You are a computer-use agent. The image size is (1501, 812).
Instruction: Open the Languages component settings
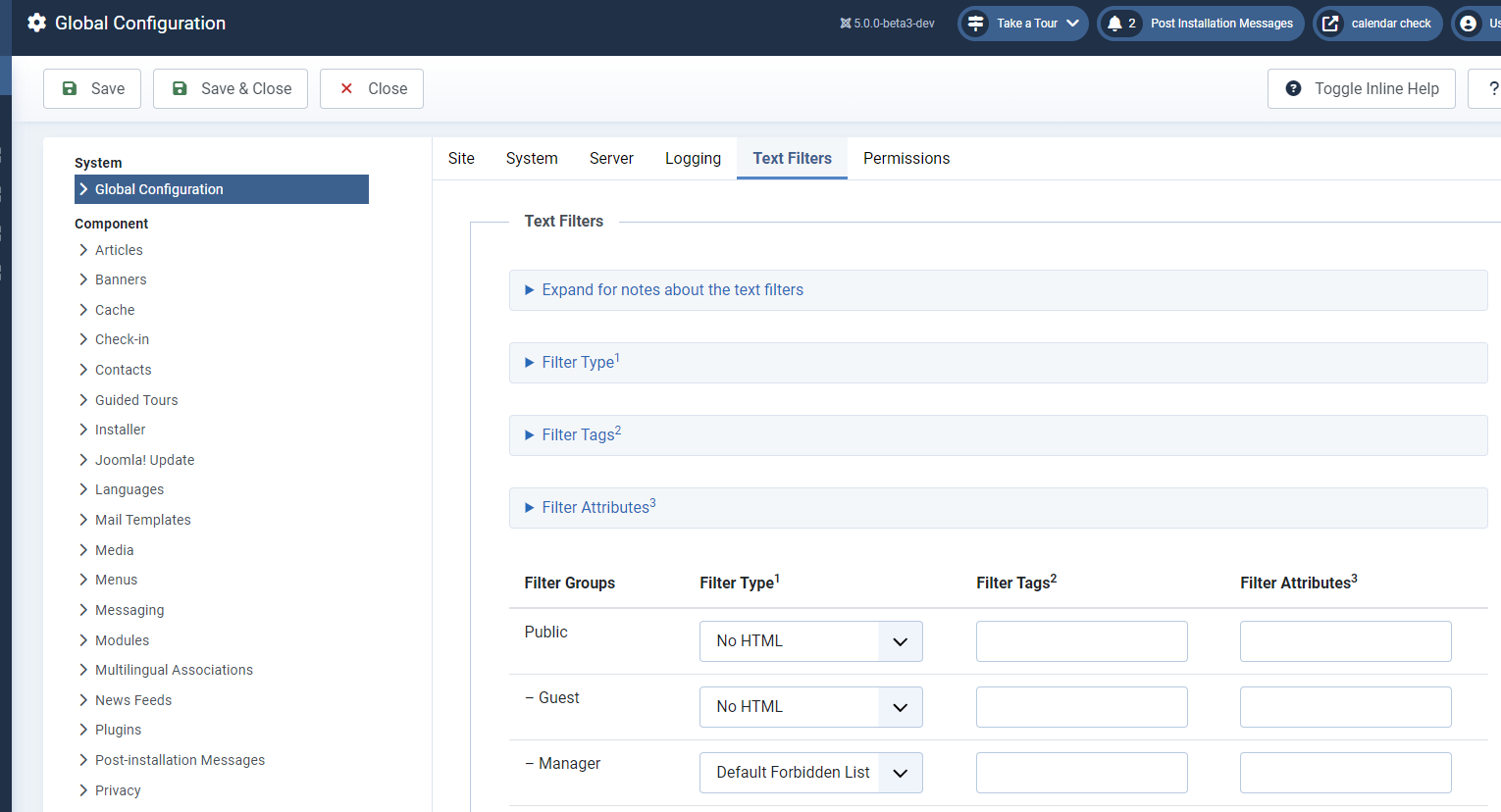129,489
